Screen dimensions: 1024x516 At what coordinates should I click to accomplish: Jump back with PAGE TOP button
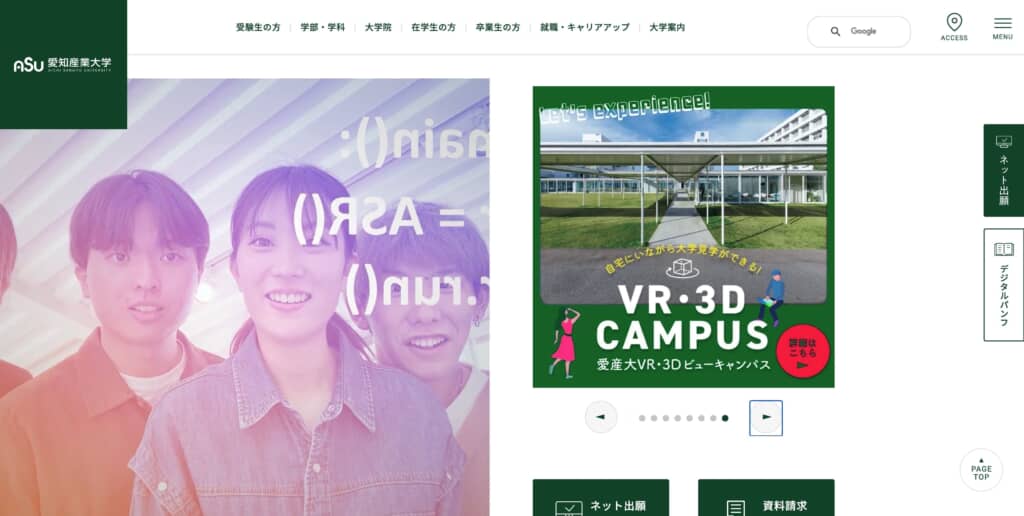(981, 470)
